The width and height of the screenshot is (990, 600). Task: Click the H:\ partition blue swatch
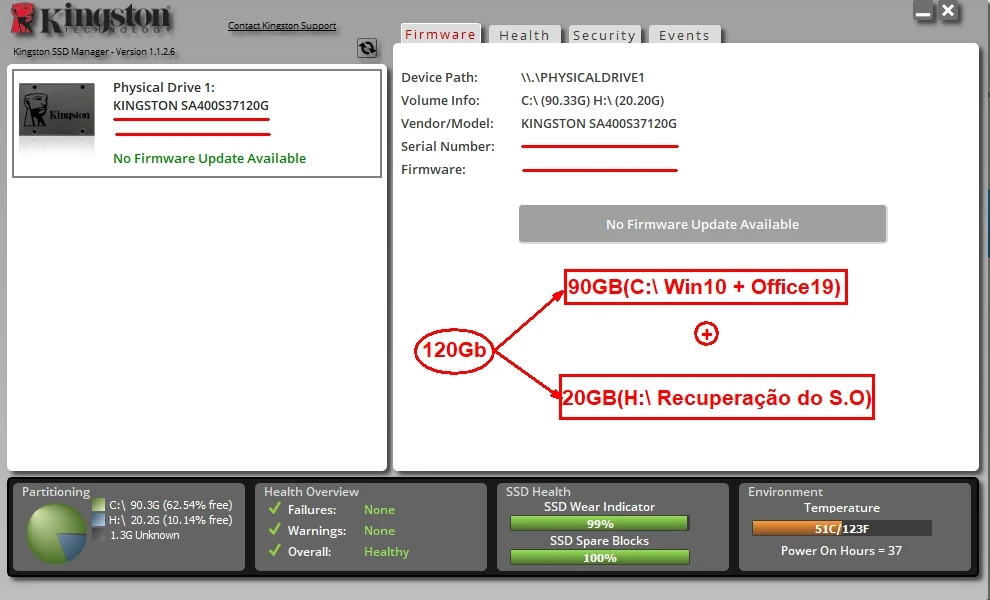[x=98, y=520]
